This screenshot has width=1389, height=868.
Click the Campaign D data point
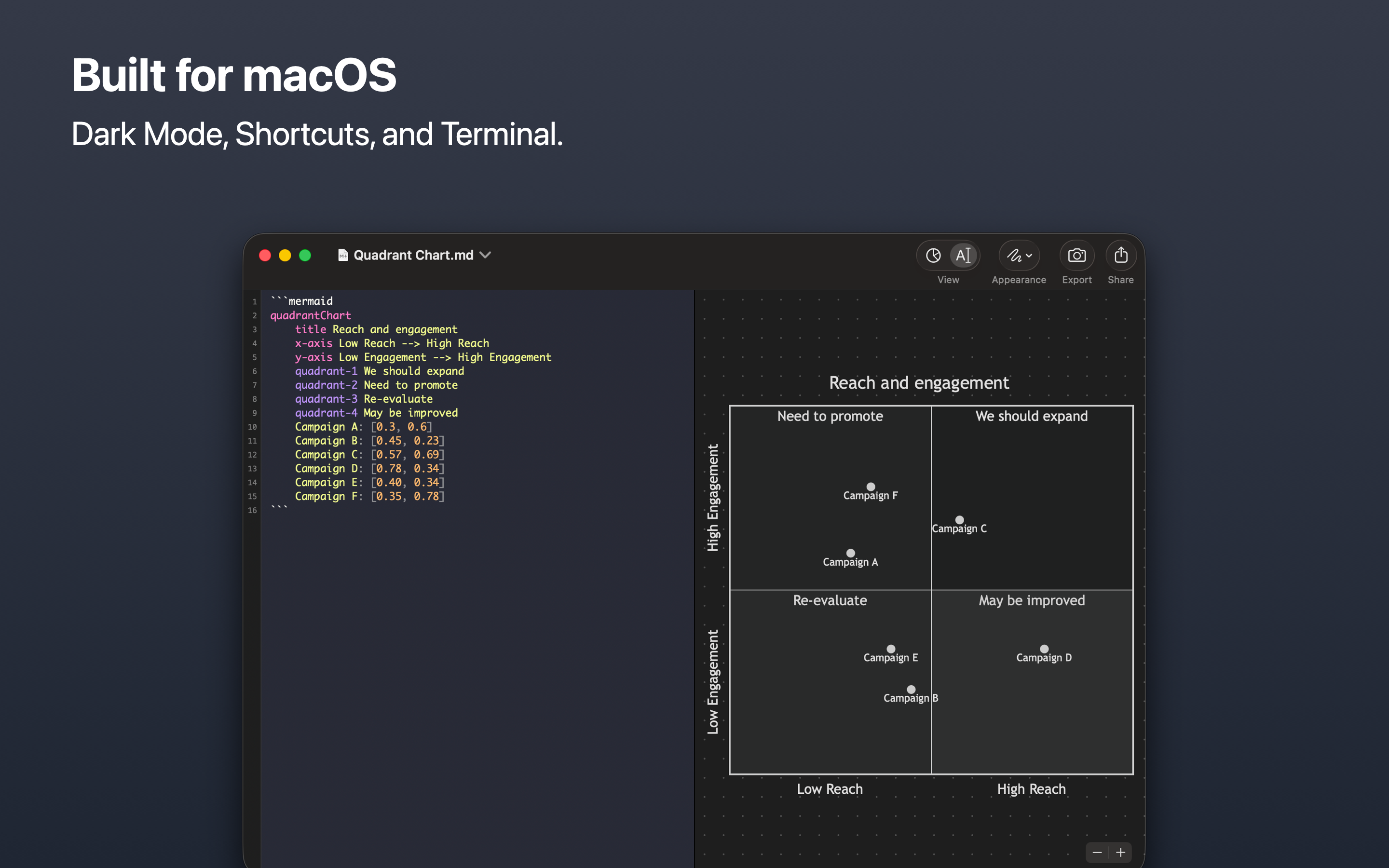[1044, 649]
